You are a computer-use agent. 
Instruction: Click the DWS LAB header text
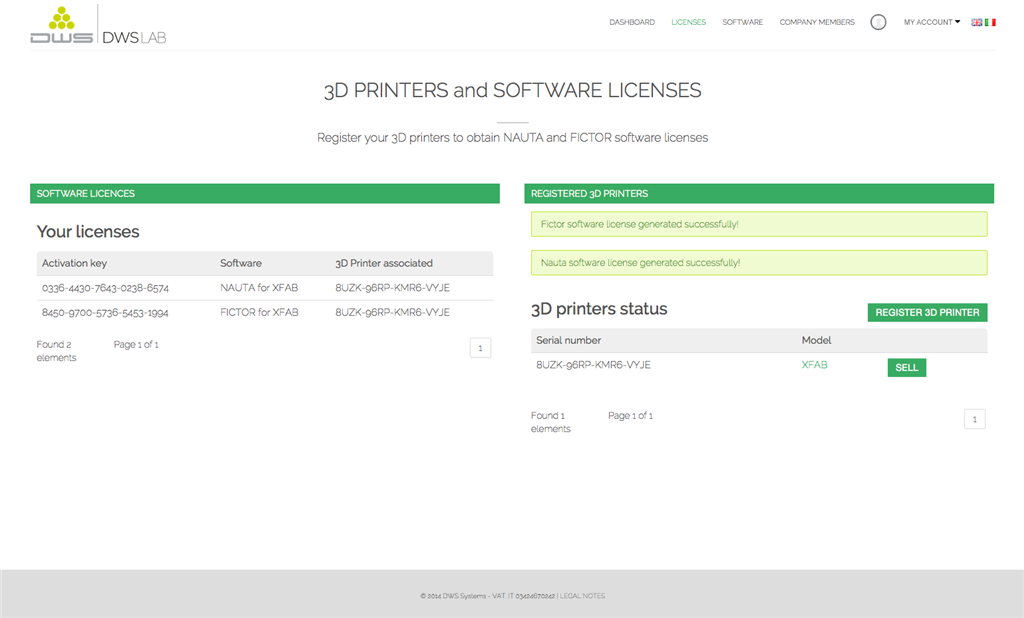tap(134, 38)
